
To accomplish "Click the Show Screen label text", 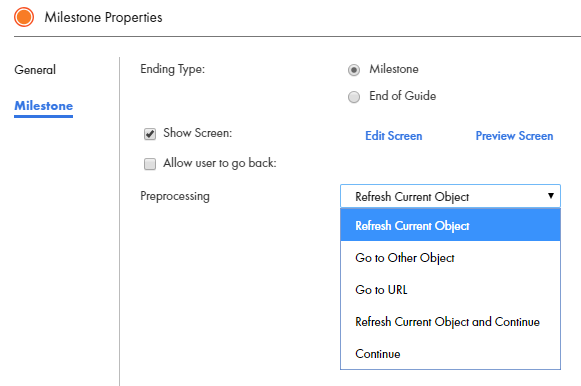I will point(197,133).
